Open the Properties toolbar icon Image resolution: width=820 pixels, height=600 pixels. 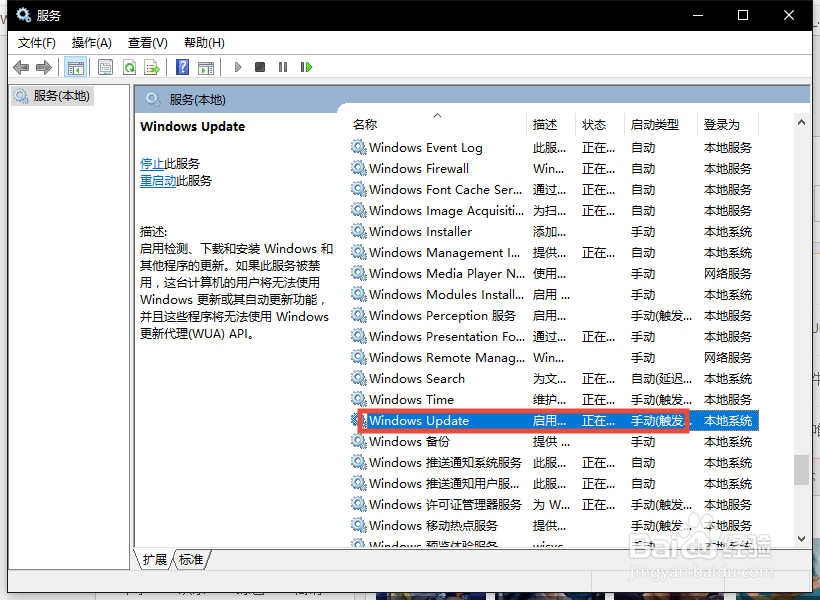click(x=106, y=67)
